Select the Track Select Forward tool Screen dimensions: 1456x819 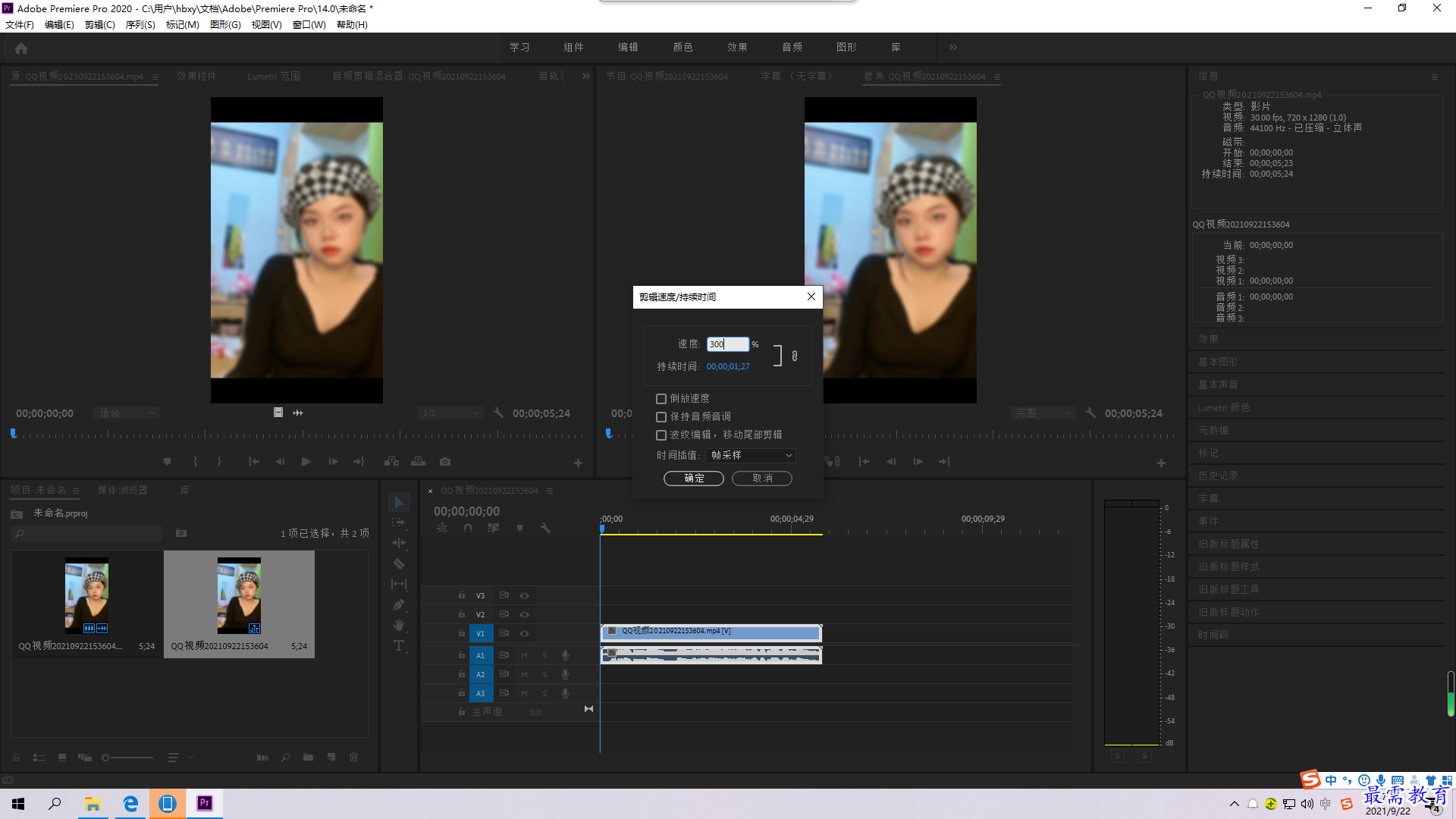coord(399,522)
